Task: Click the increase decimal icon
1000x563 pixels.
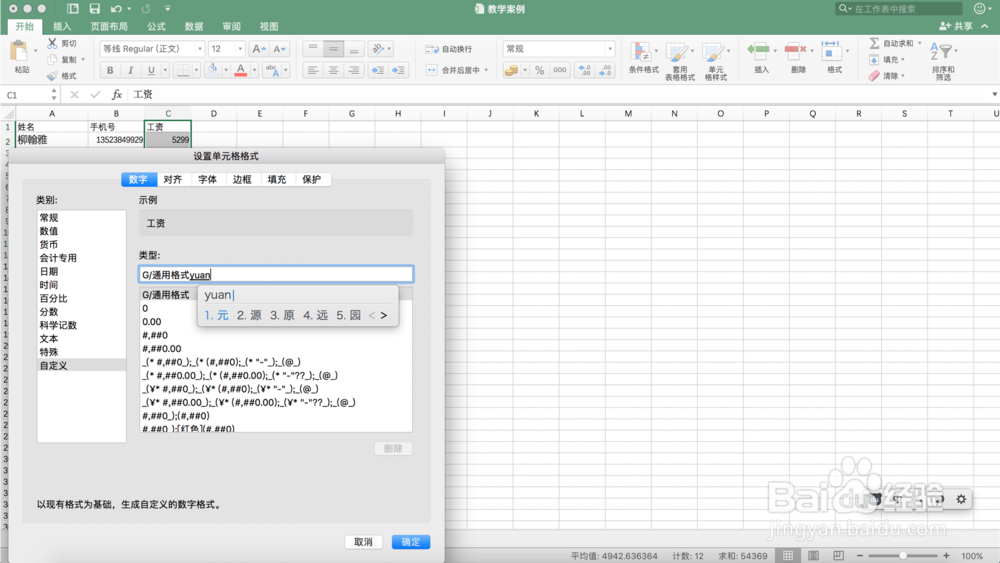Action: click(x=584, y=70)
